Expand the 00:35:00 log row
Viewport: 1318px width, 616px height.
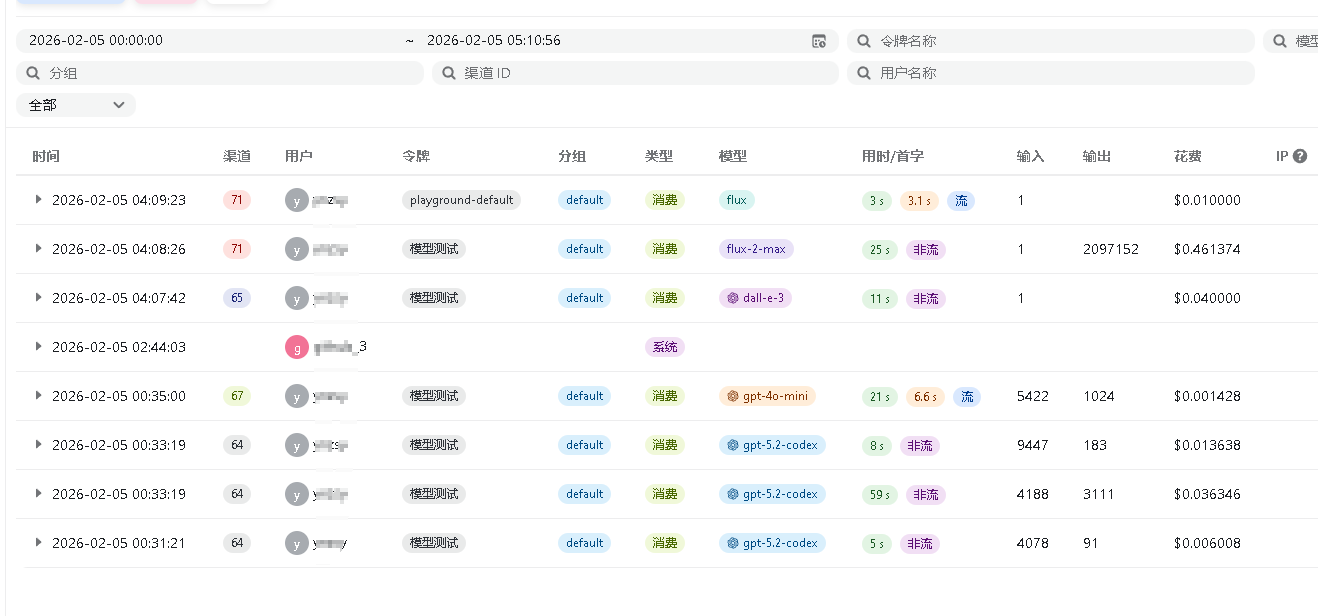click(x=38, y=396)
